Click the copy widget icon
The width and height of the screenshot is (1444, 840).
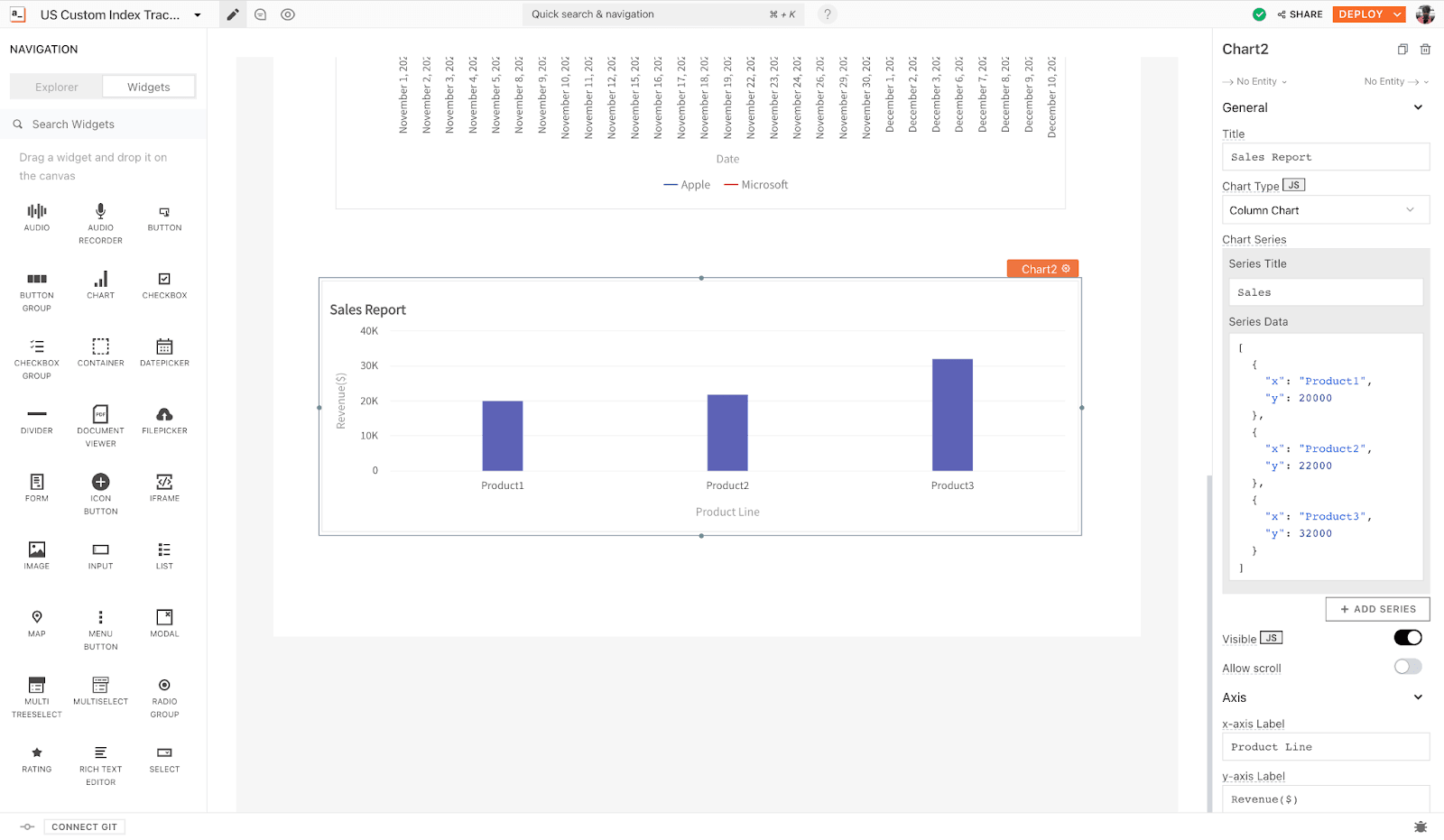coord(1402,50)
